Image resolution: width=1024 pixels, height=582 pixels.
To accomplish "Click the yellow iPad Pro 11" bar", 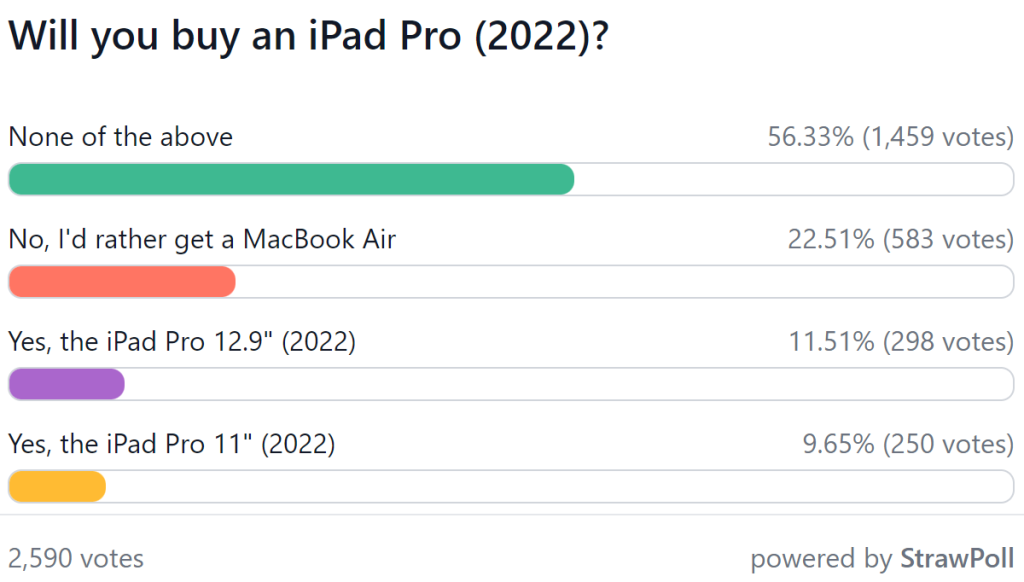I will coord(56,485).
